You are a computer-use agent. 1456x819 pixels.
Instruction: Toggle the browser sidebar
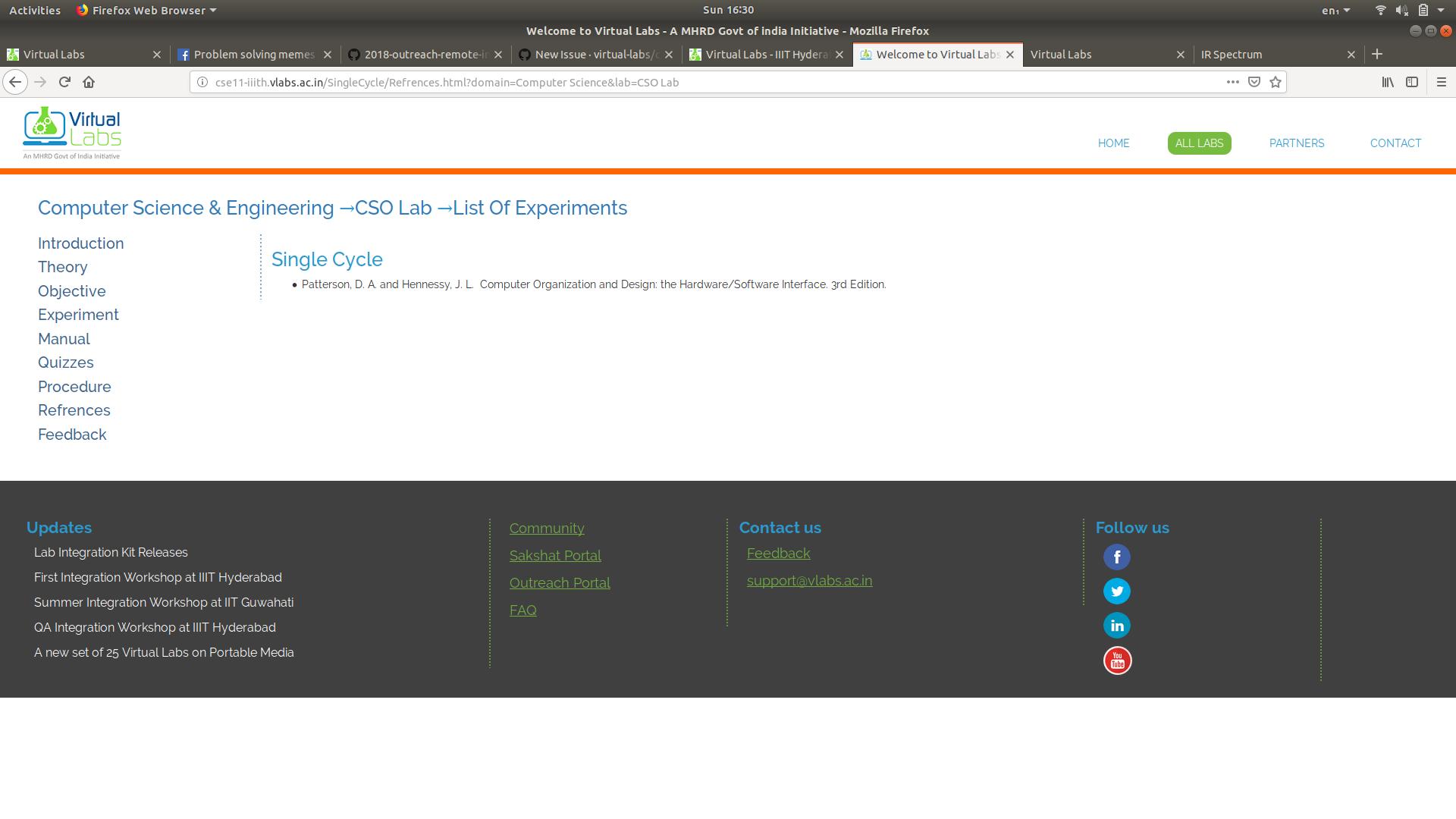point(1412,82)
